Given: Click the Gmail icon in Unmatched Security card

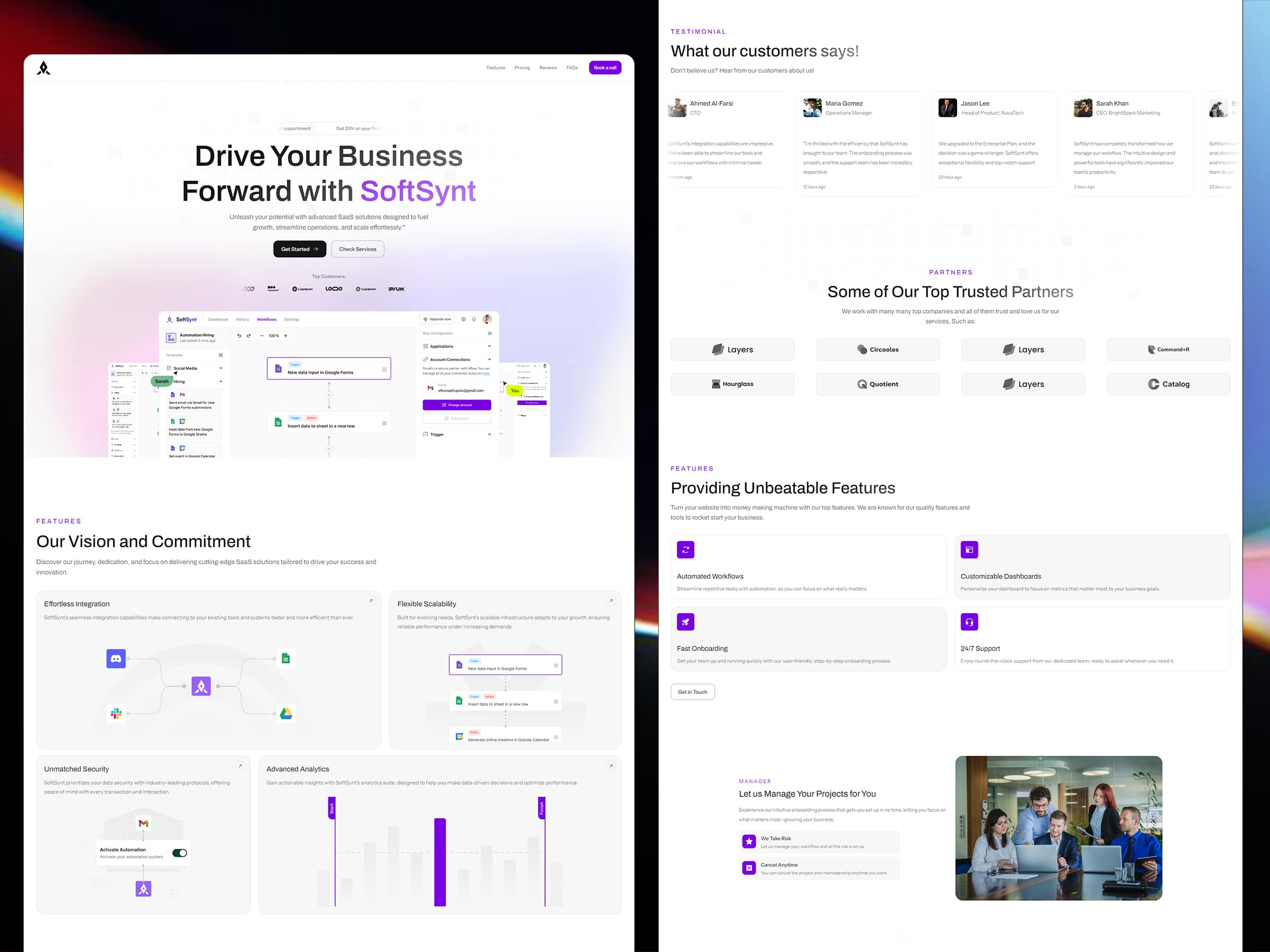Looking at the screenshot, I should [143, 823].
